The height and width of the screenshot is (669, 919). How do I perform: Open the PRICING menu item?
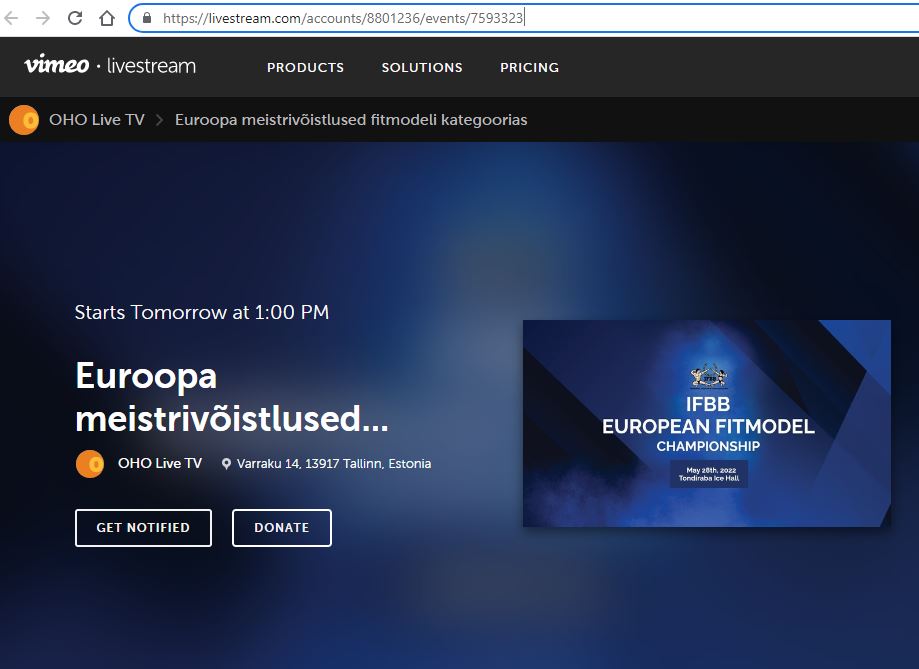(x=529, y=67)
